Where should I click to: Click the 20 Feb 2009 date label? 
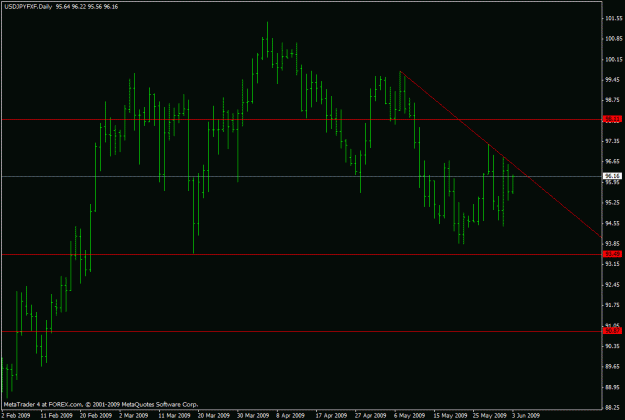(96, 415)
